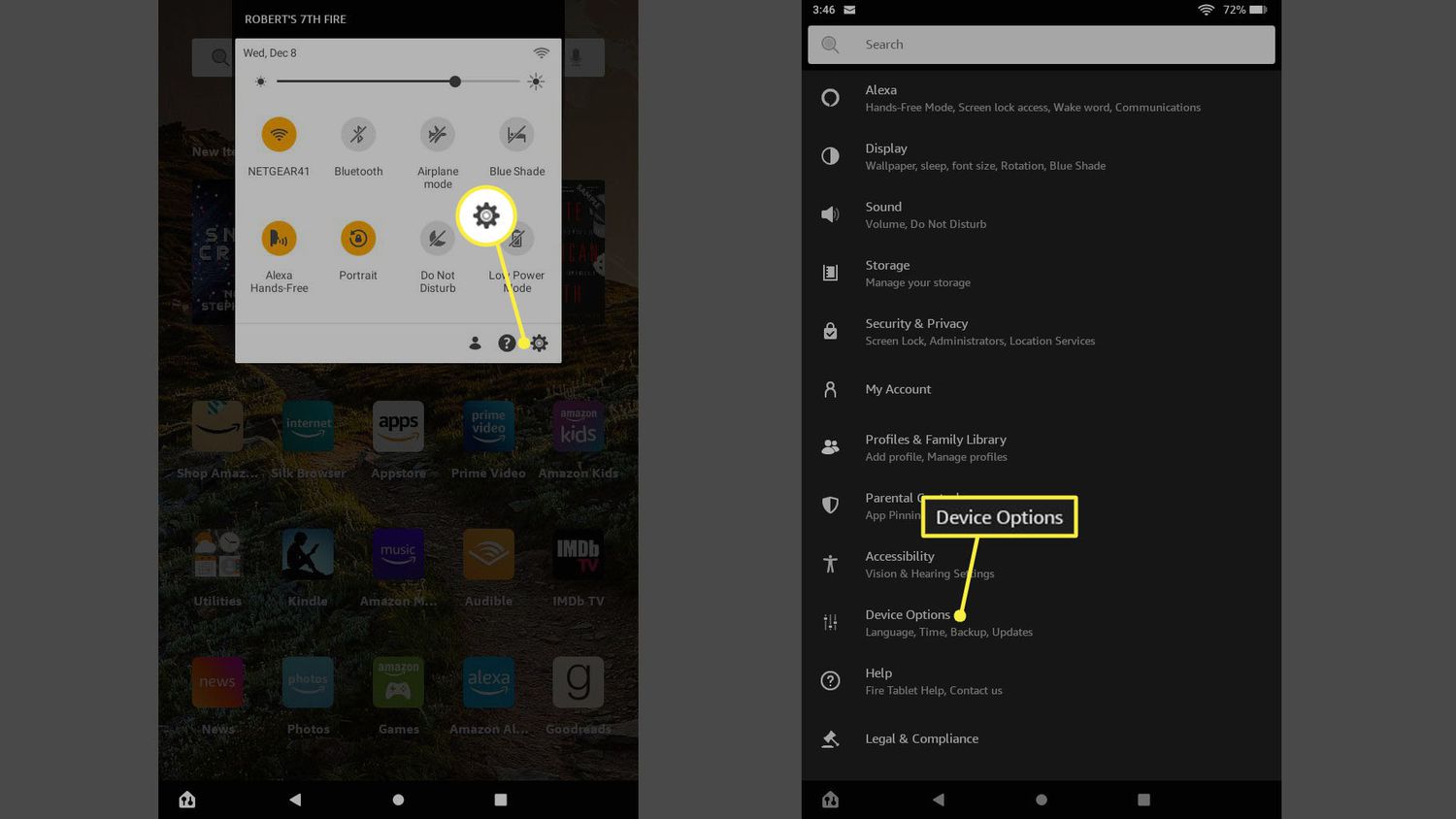Toggle Low Power Mode quick setting

(517, 240)
